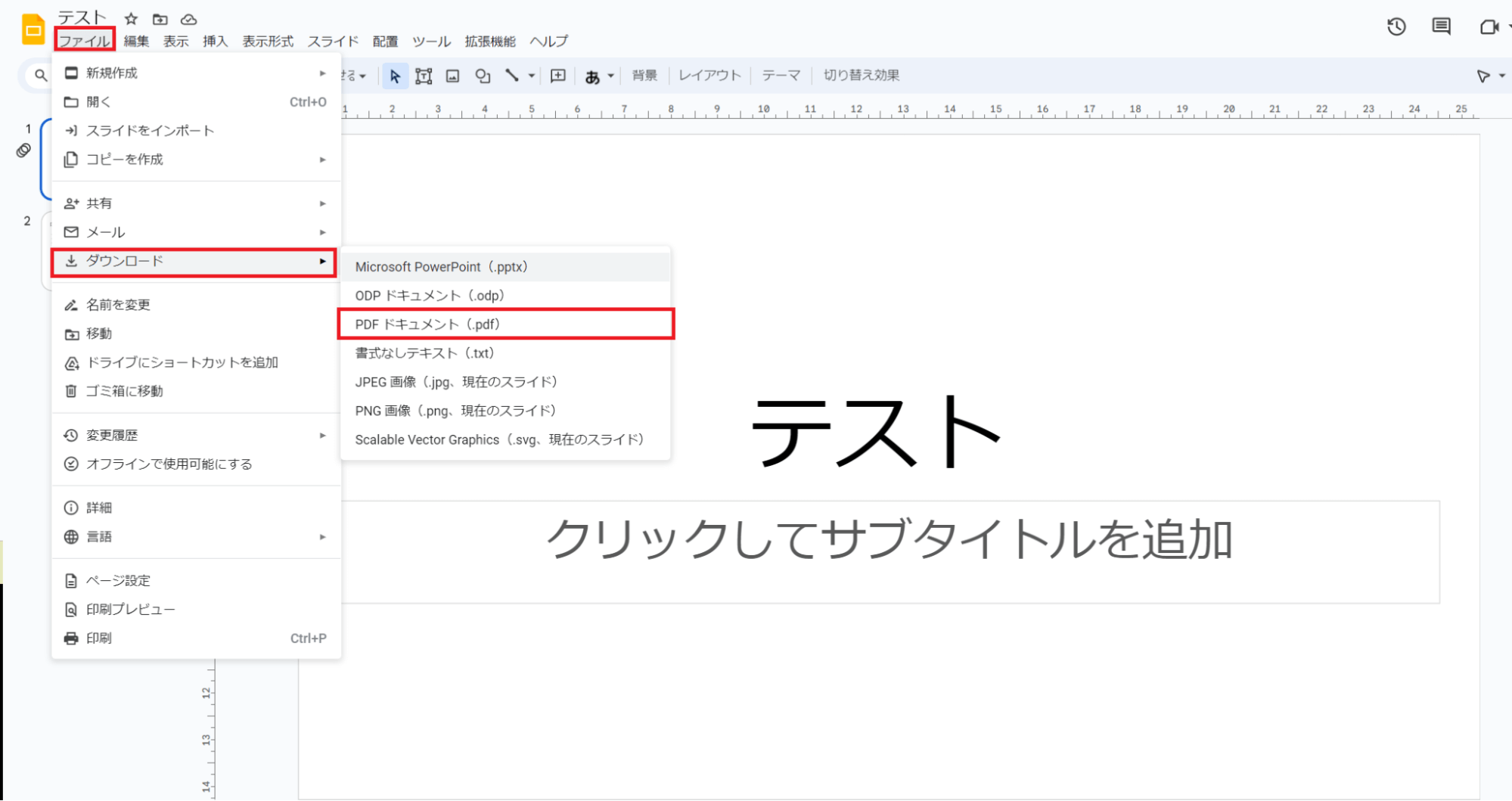Open version history clock icon
This screenshot has width=1512, height=801.
click(1396, 27)
